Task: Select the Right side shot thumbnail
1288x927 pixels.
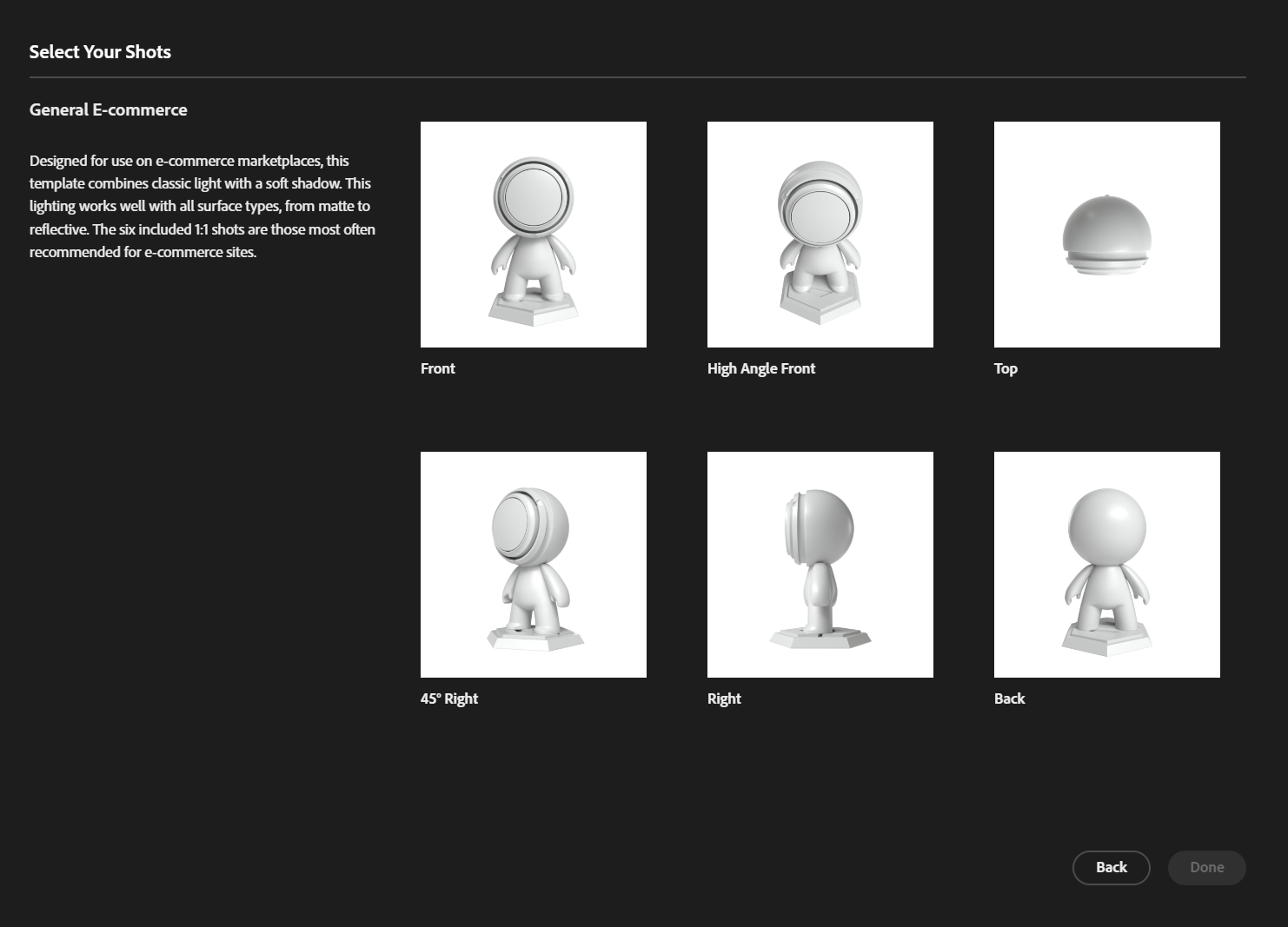Action: click(820, 565)
